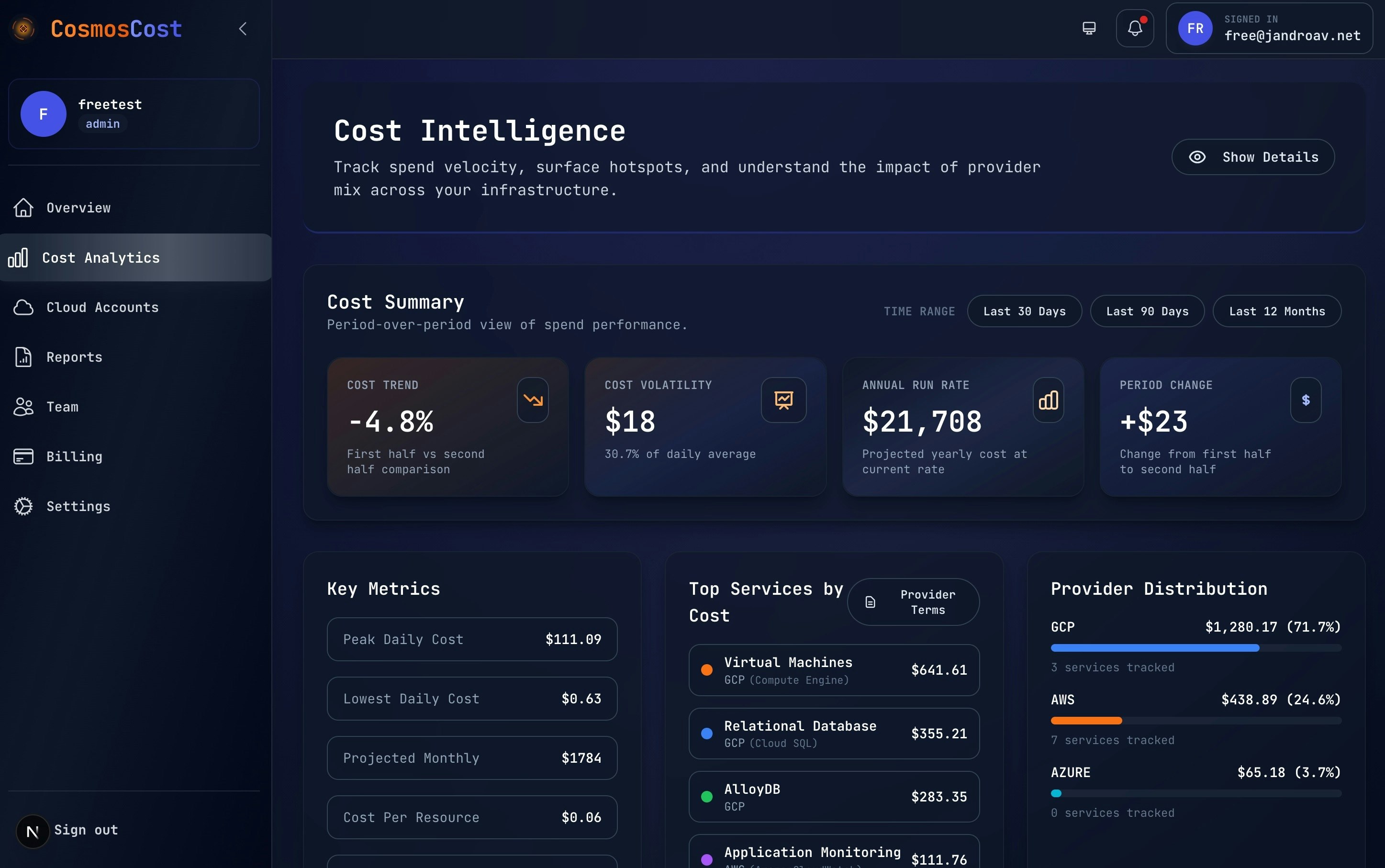Collapse the sidebar with the chevron
Viewport: 1385px width, 868px height.
243,29
